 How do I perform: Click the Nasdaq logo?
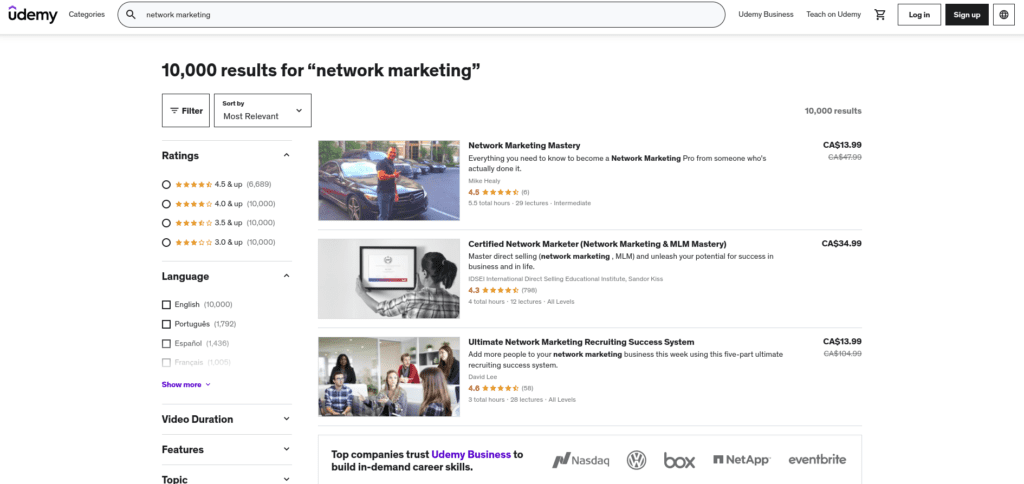click(x=581, y=460)
